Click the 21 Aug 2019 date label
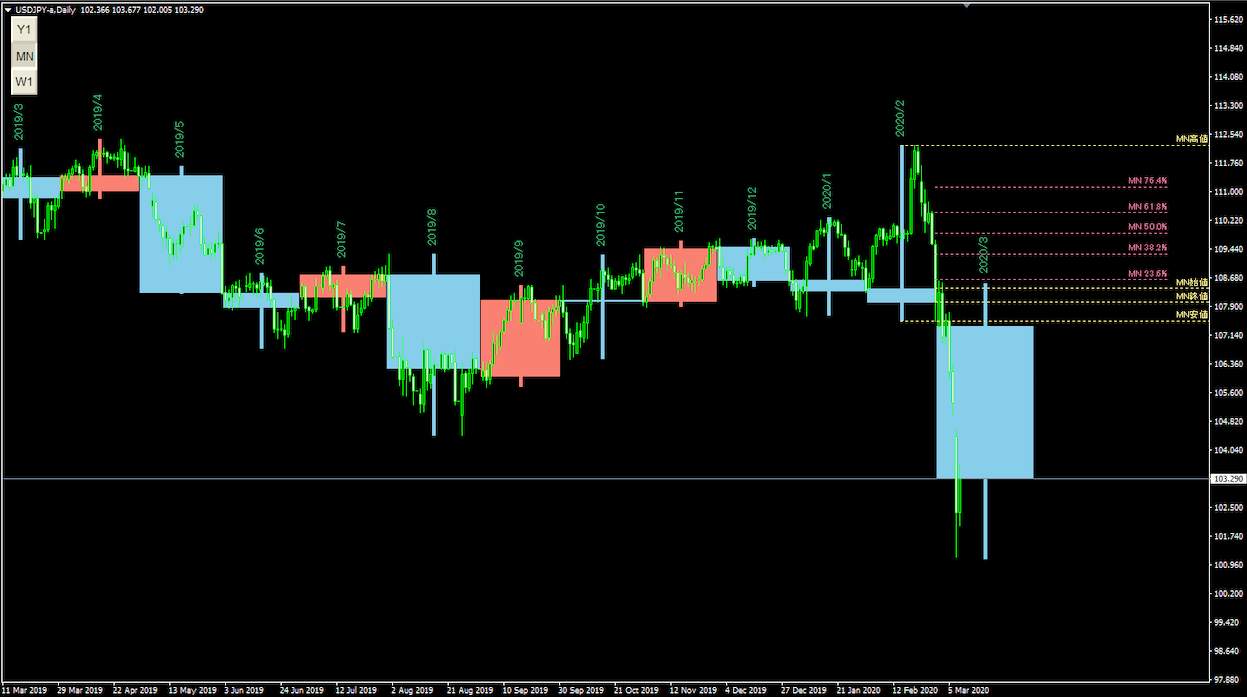Screen dimensions: 1247x697 (469, 690)
